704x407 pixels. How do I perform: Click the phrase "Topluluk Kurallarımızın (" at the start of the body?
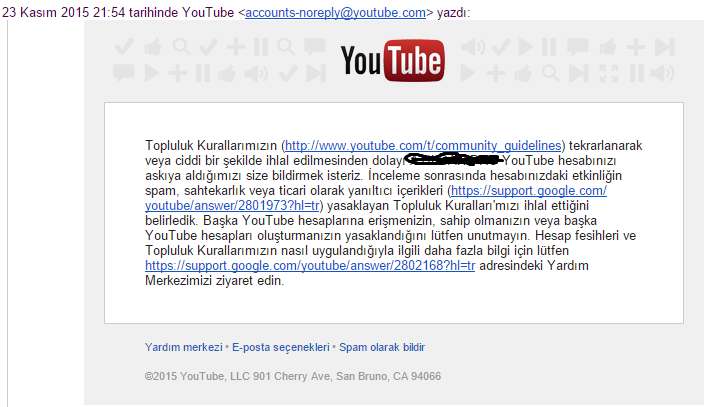pos(215,146)
